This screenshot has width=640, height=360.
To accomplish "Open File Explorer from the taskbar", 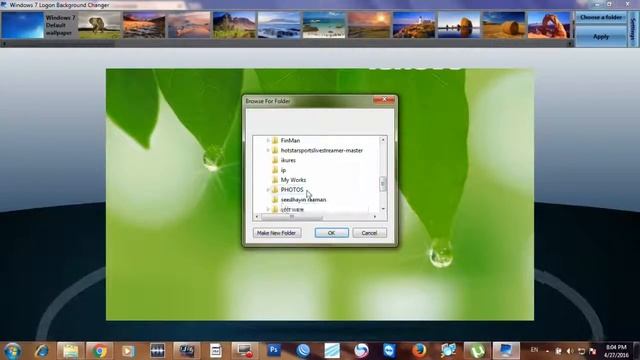I will [70, 351].
